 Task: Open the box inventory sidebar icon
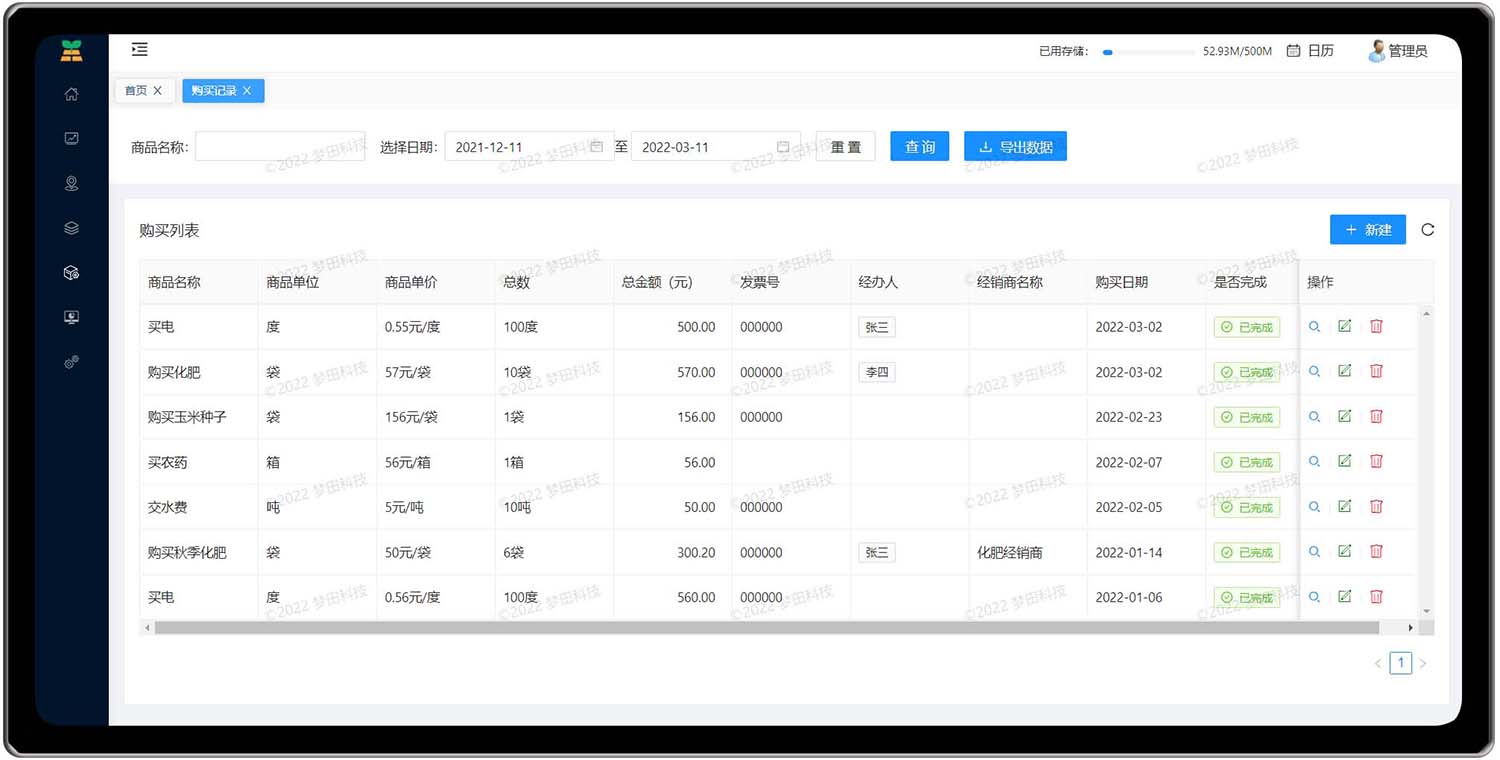[71, 272]
